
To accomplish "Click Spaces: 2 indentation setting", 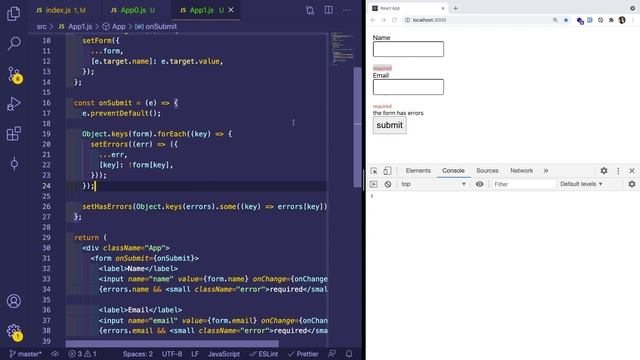I will (x=138, y=354).
